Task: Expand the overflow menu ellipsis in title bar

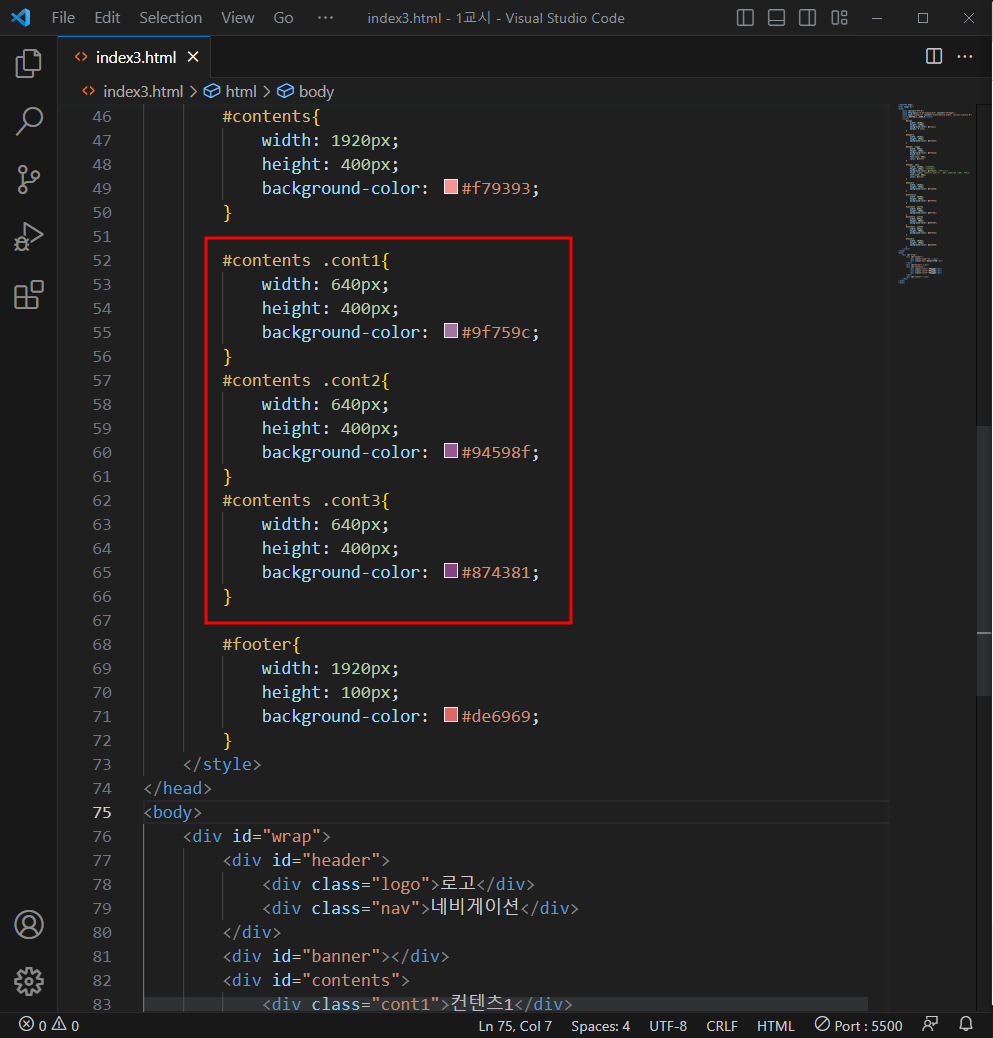Action: point(326,18)
